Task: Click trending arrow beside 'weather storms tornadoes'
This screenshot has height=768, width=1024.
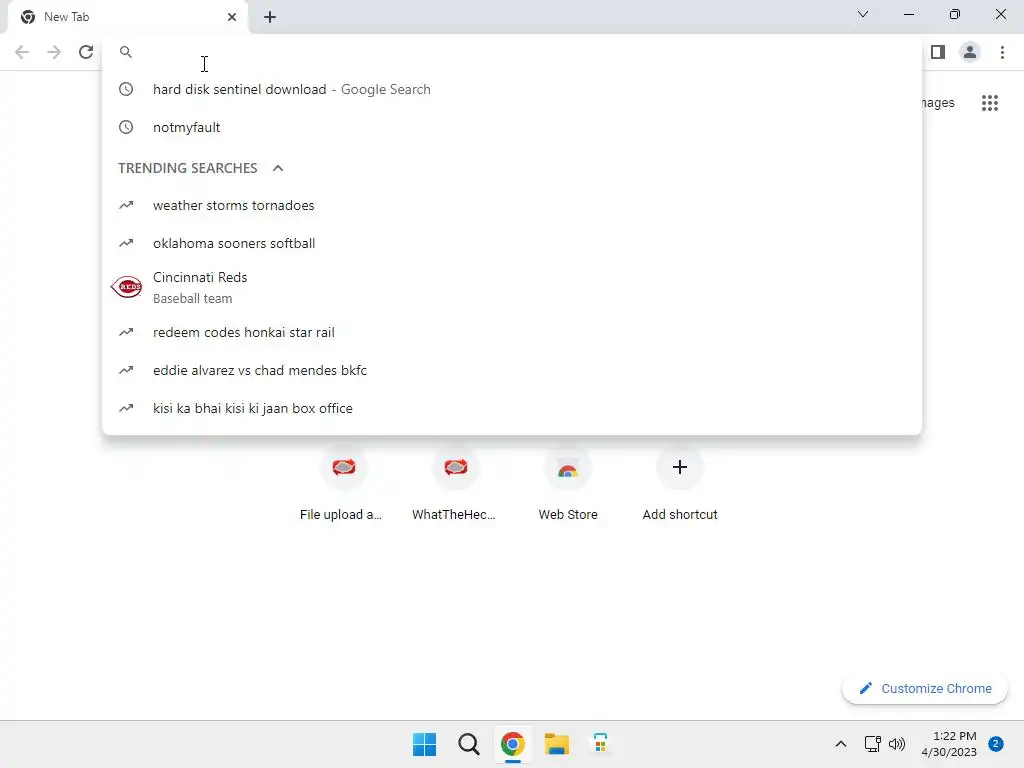Action: [126, 205]
